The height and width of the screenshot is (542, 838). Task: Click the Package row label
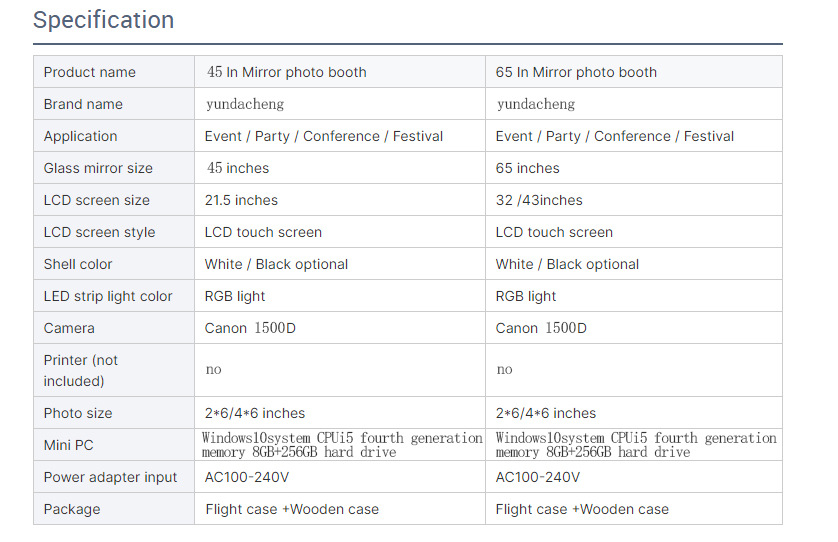tap(72, 509)
